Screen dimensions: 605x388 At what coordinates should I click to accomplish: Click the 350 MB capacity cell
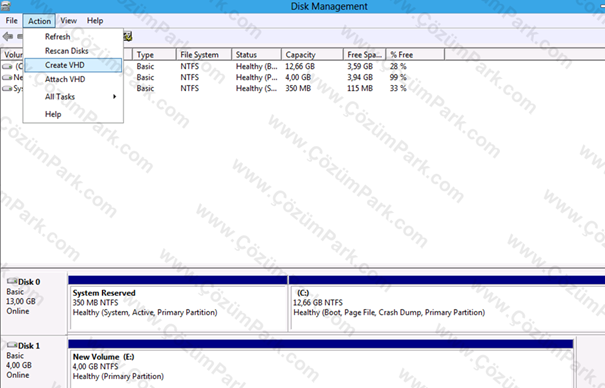point(298,89)
